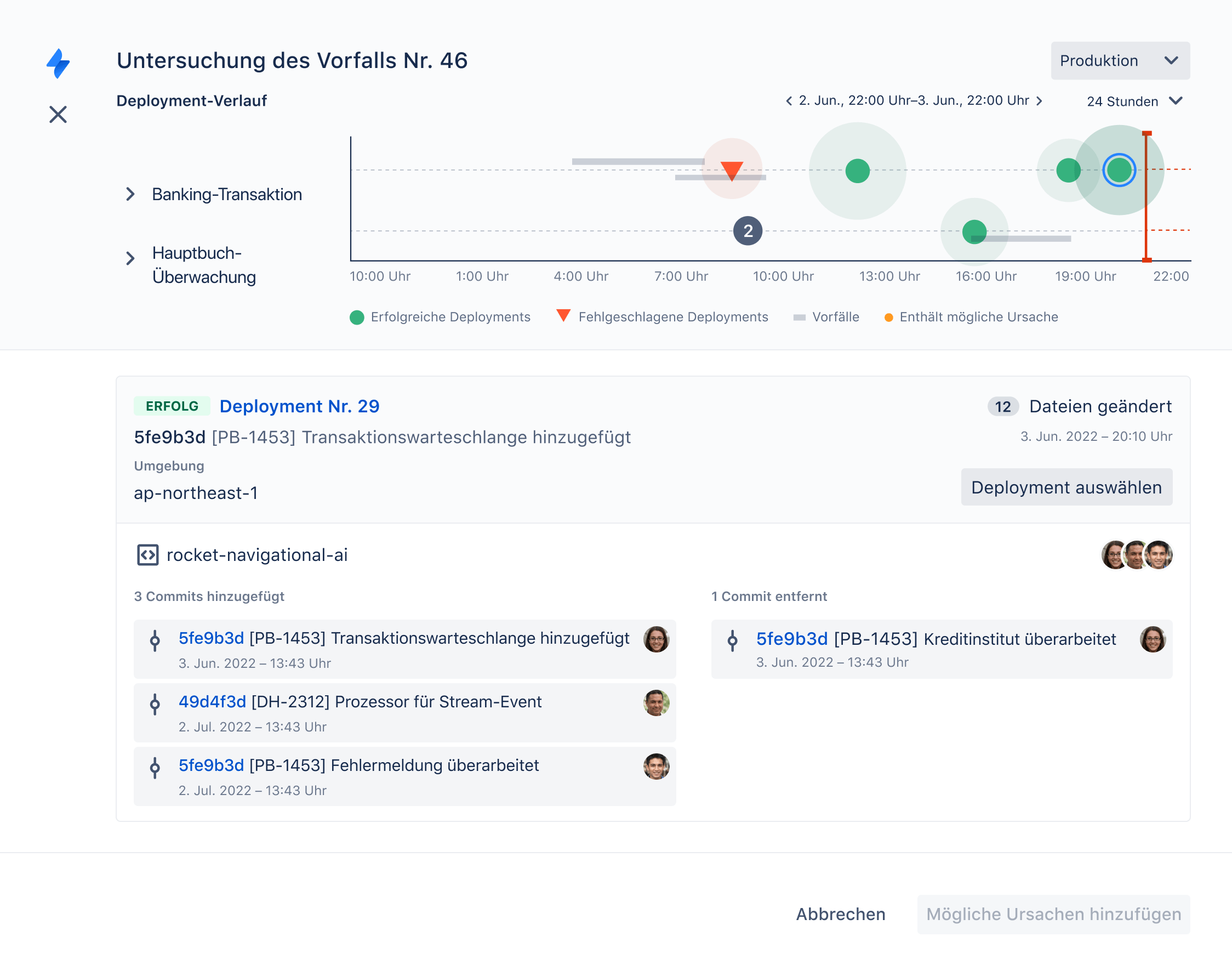Click the grouped deployments marker labeled 2
This screenshot has height=976, width=1232.
748,231
